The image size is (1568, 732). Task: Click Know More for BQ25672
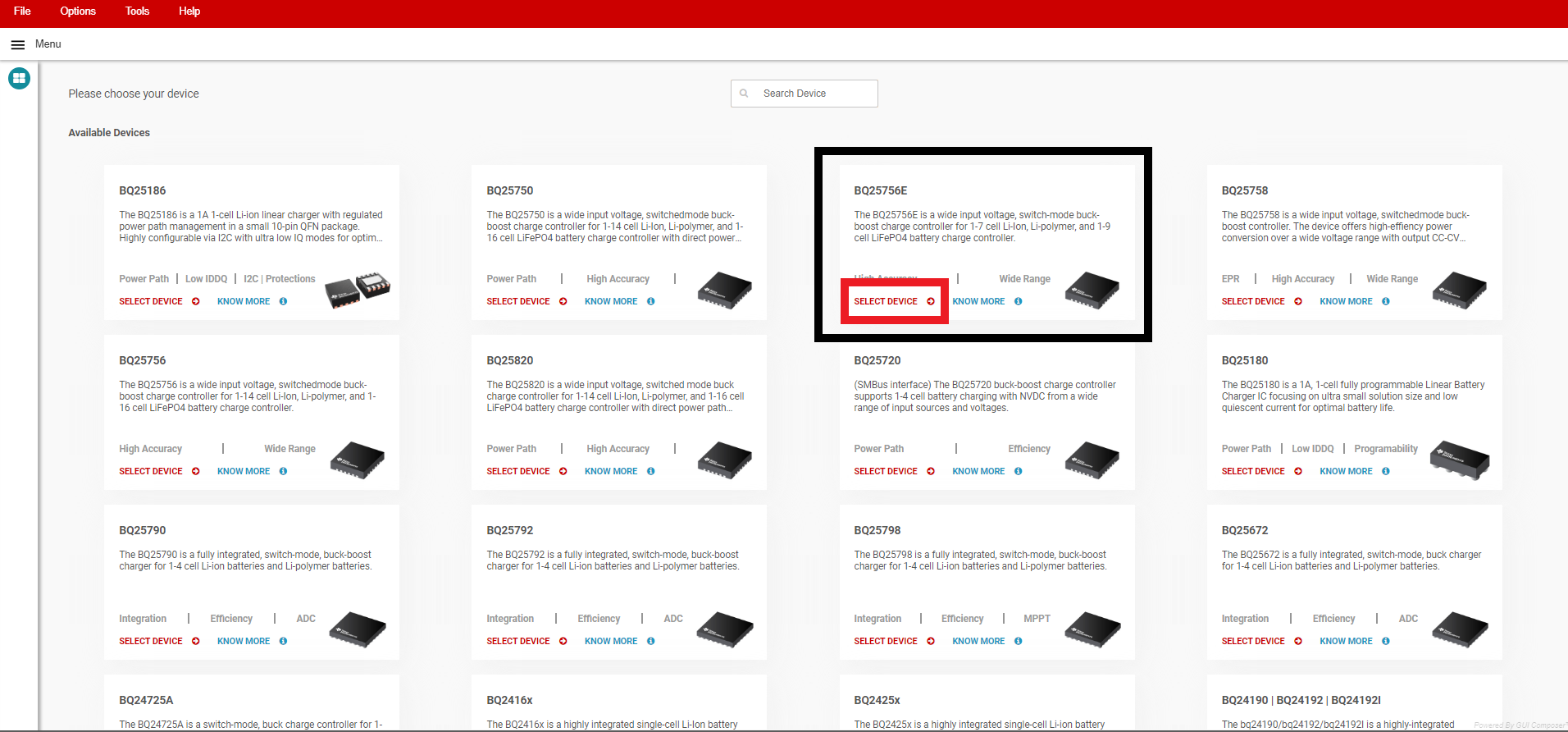click(1346, 642)
